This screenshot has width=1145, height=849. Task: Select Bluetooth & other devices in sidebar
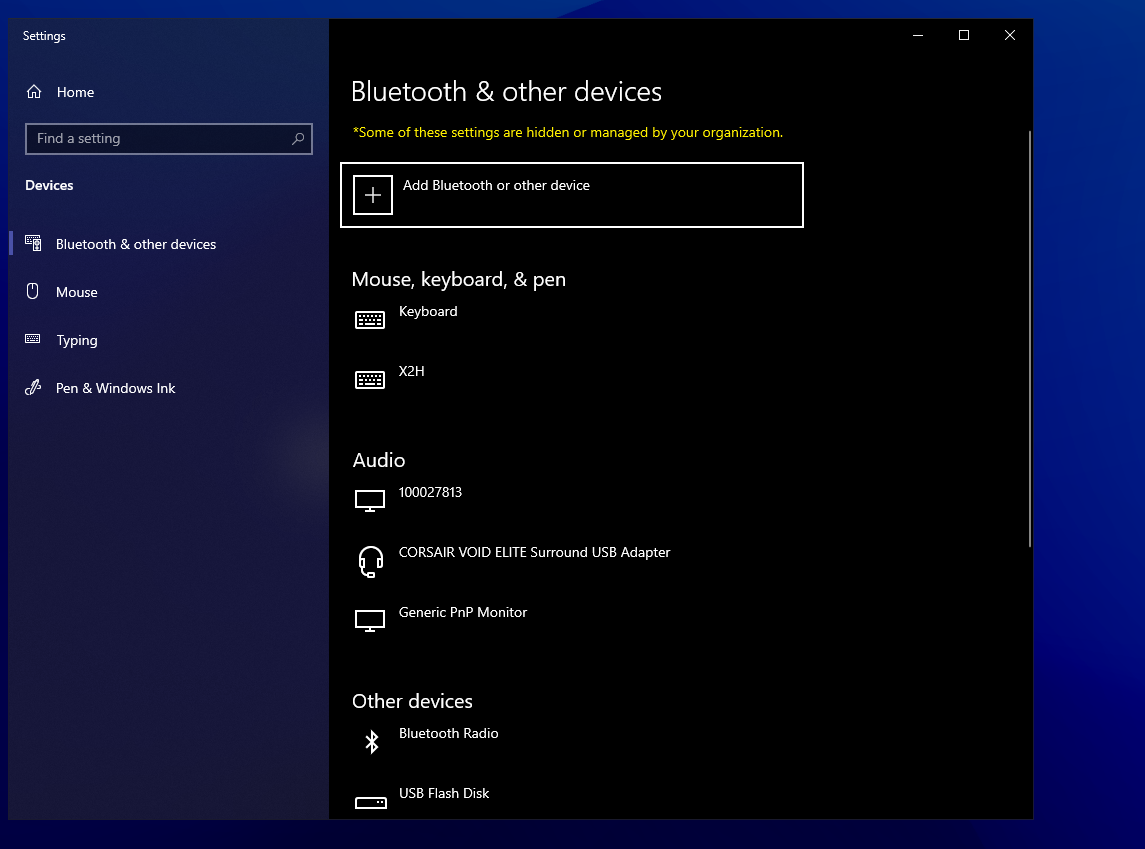click(135, 244)
